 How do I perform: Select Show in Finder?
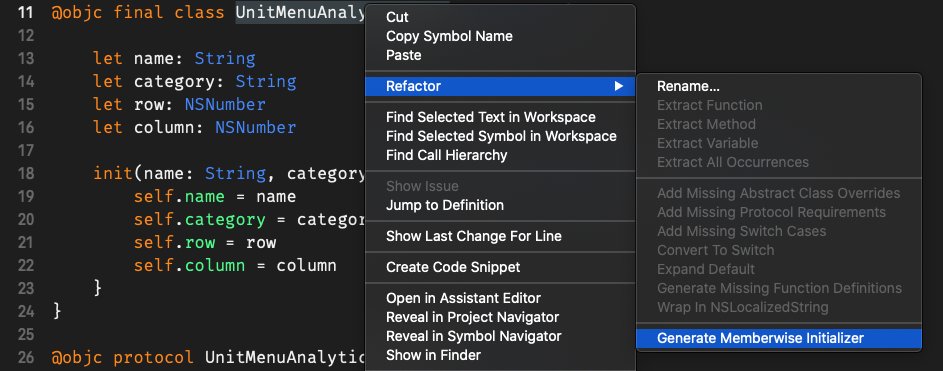[x=500, y=355]
